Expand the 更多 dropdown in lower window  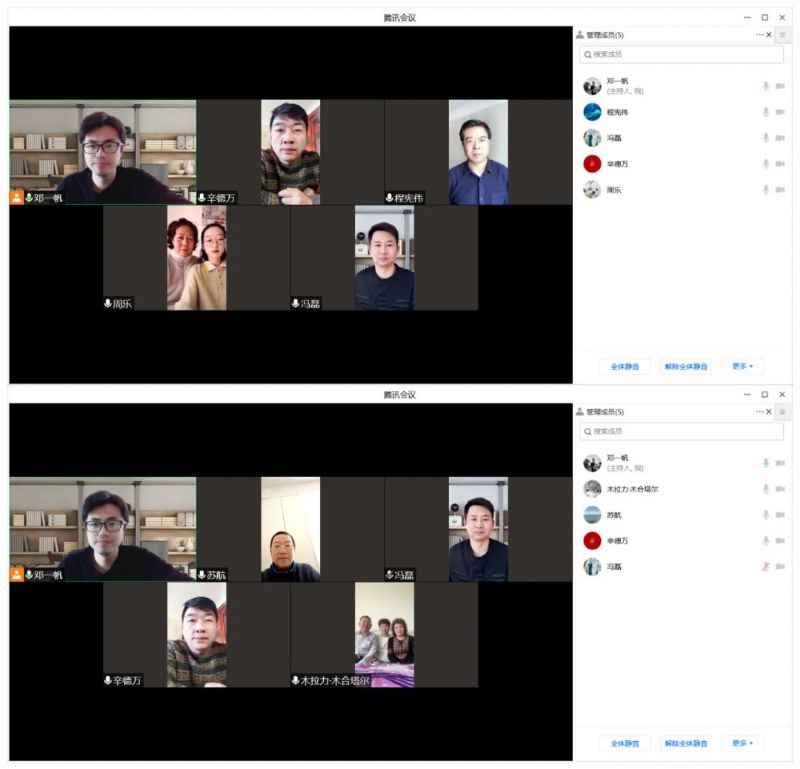click(742, 743)
